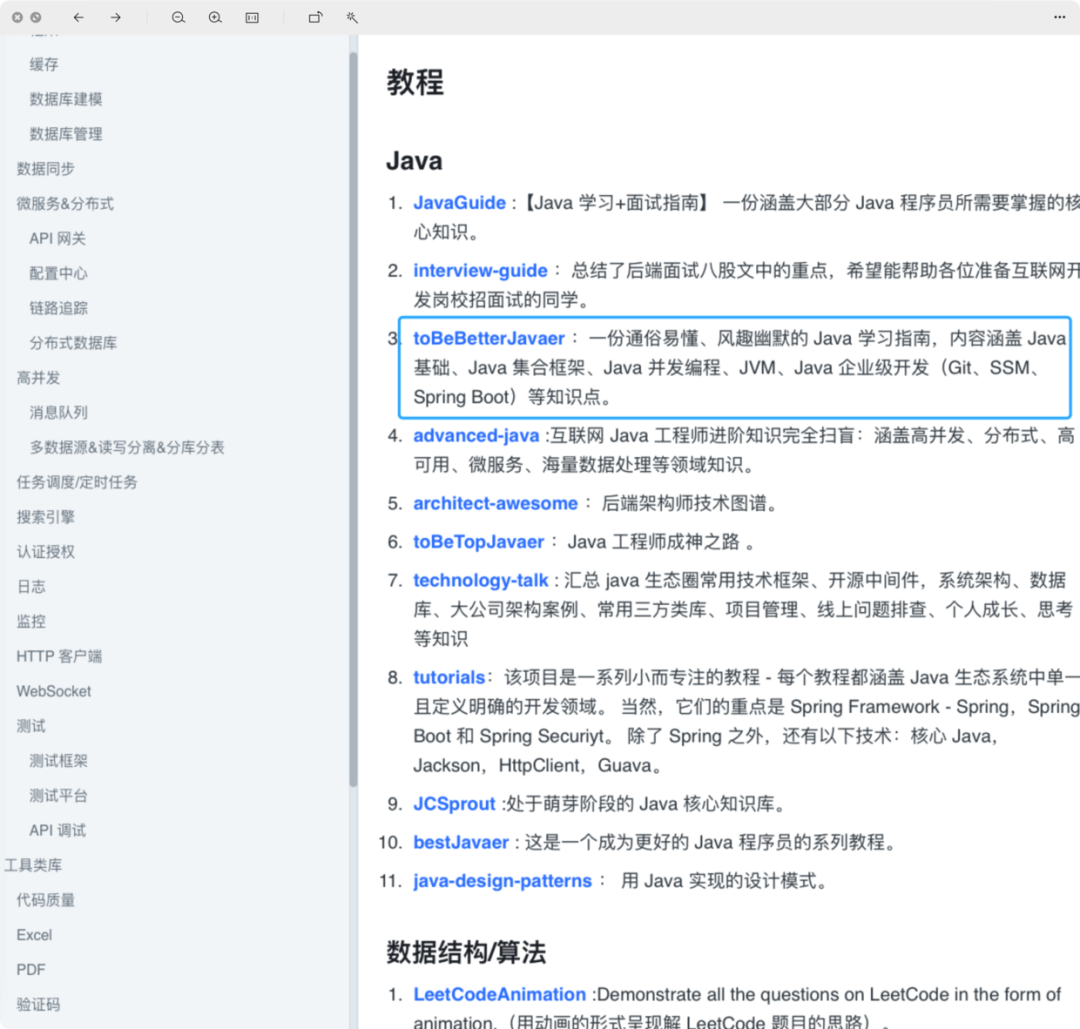The width and height of the screenshot is (1080, 1029).
Task: Select 监控 in the sidebar
Action: click(x=31, y=621)
